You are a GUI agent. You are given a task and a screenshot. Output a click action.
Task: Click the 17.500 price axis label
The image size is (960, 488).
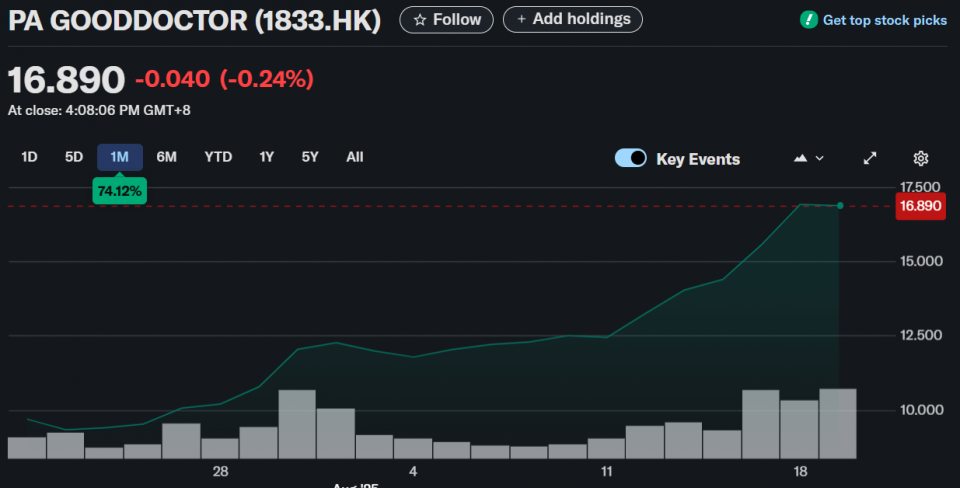920,187
